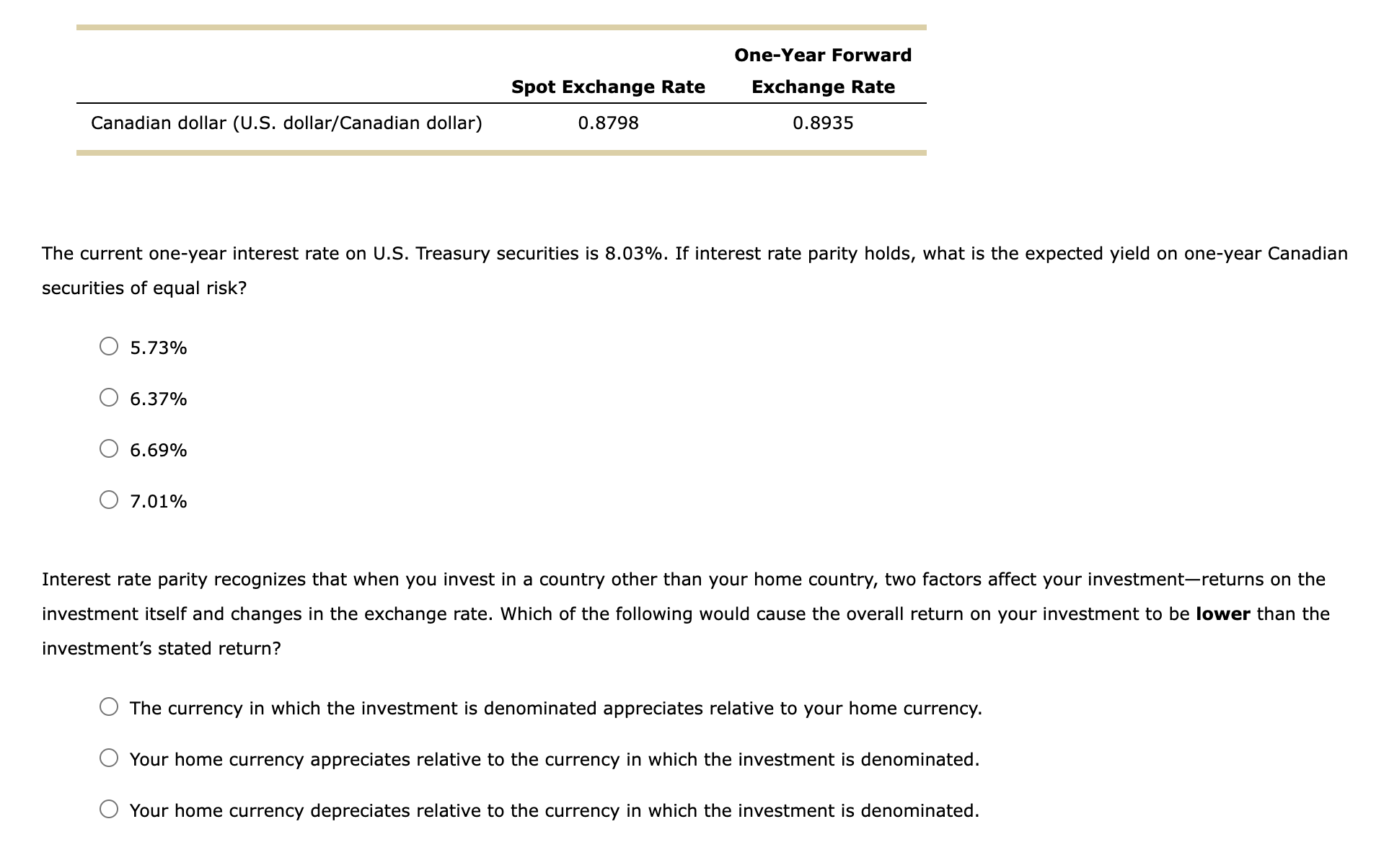
Task: Choose the option about home currency appreciating
Action: pos(109,758)
